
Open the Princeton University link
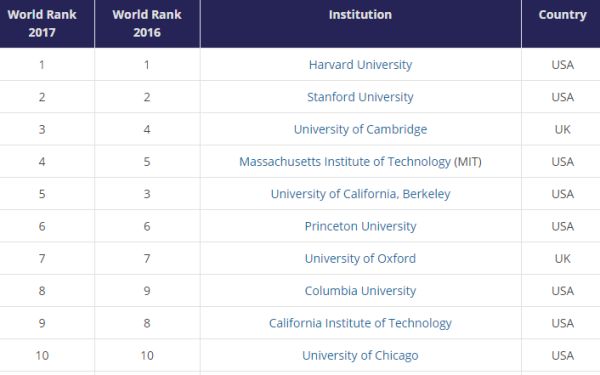[x=360, y=226]
